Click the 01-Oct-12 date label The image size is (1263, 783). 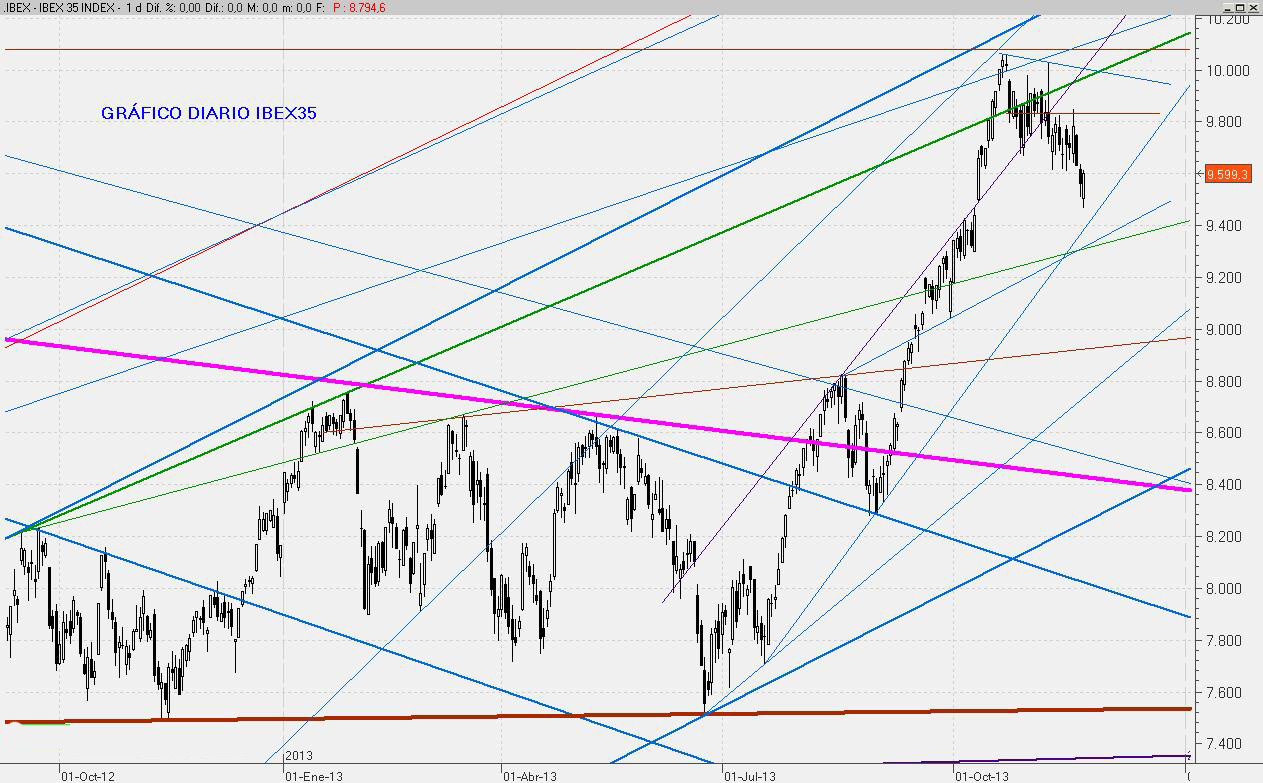[88, 774]
